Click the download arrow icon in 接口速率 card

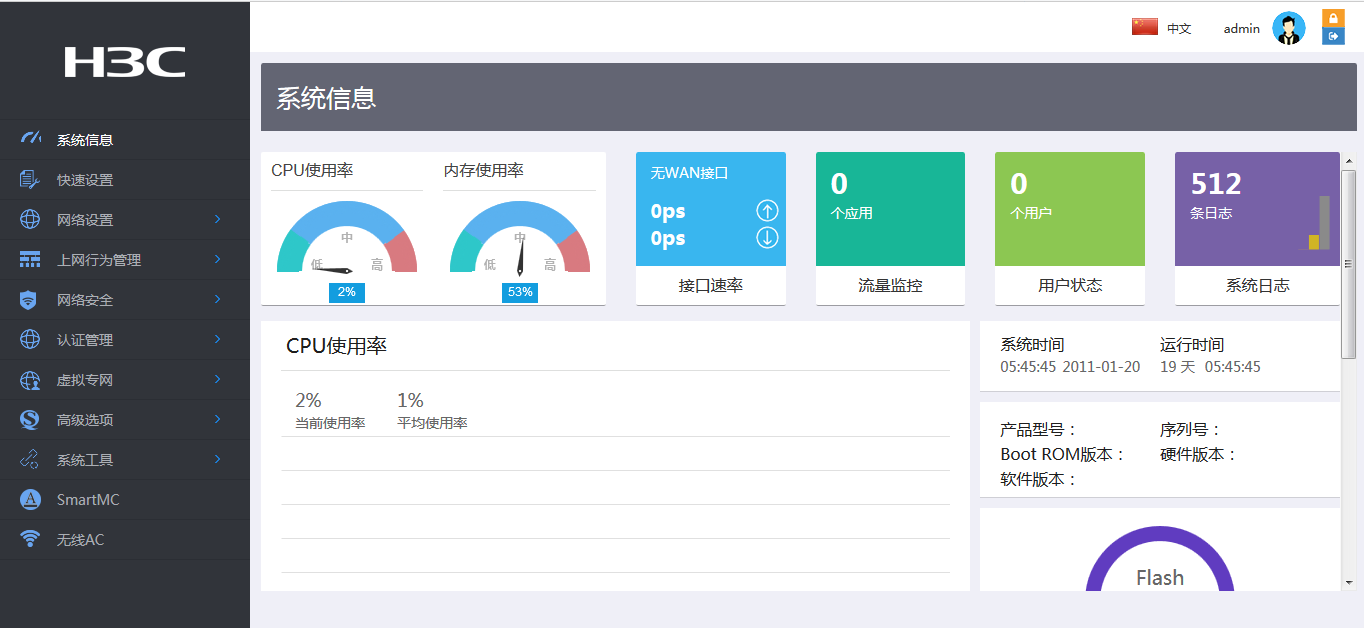[x=767, y=238]
